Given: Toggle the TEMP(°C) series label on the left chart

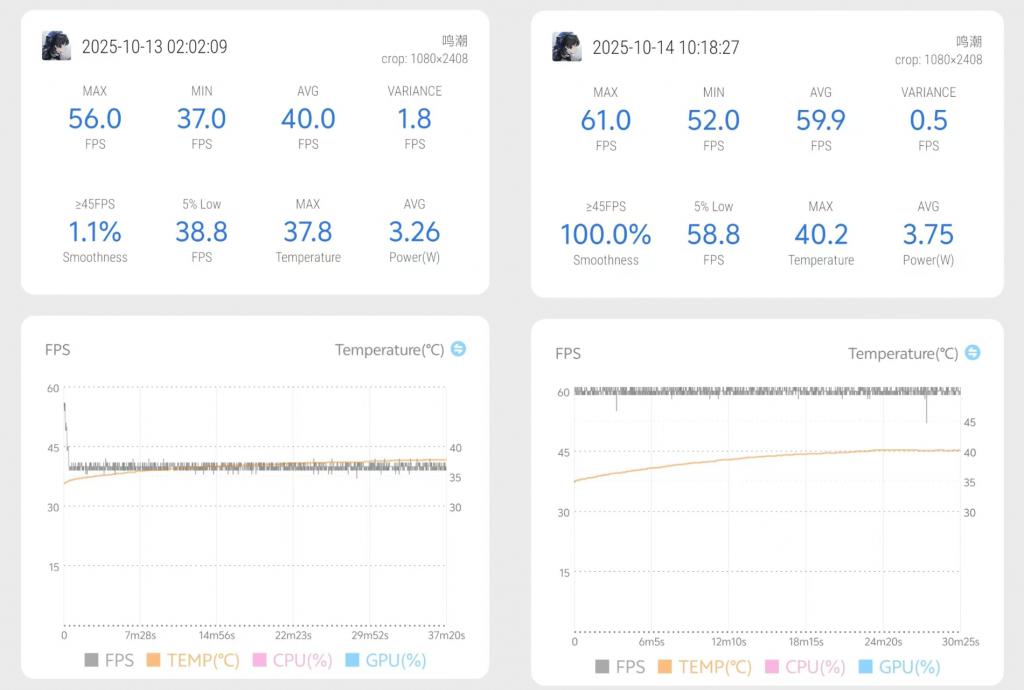Looking at the screenshot, I should tap(203, 660).
